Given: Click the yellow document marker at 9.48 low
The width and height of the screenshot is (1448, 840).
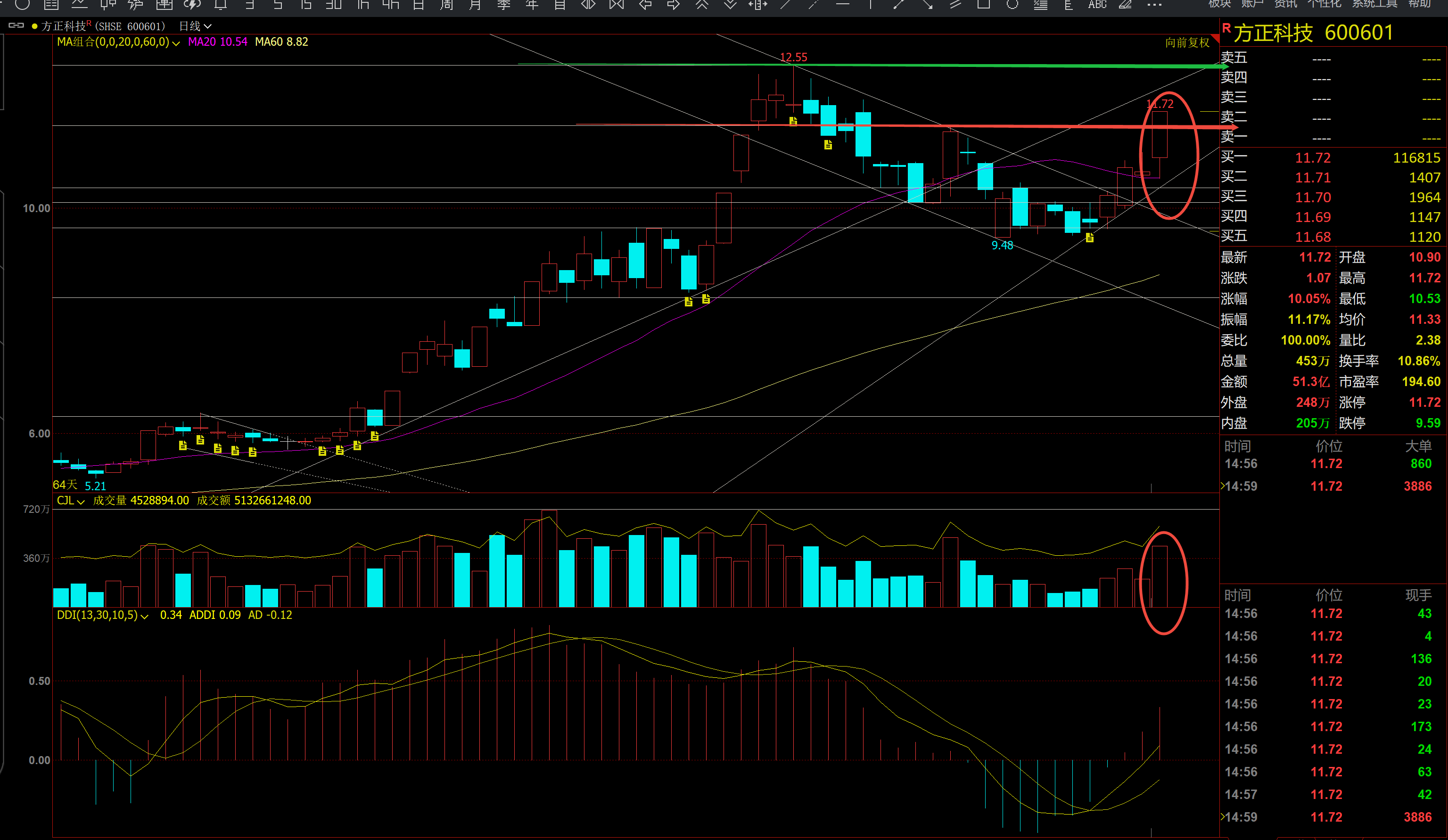Looking at the screenshot, I should point(1089,237).
